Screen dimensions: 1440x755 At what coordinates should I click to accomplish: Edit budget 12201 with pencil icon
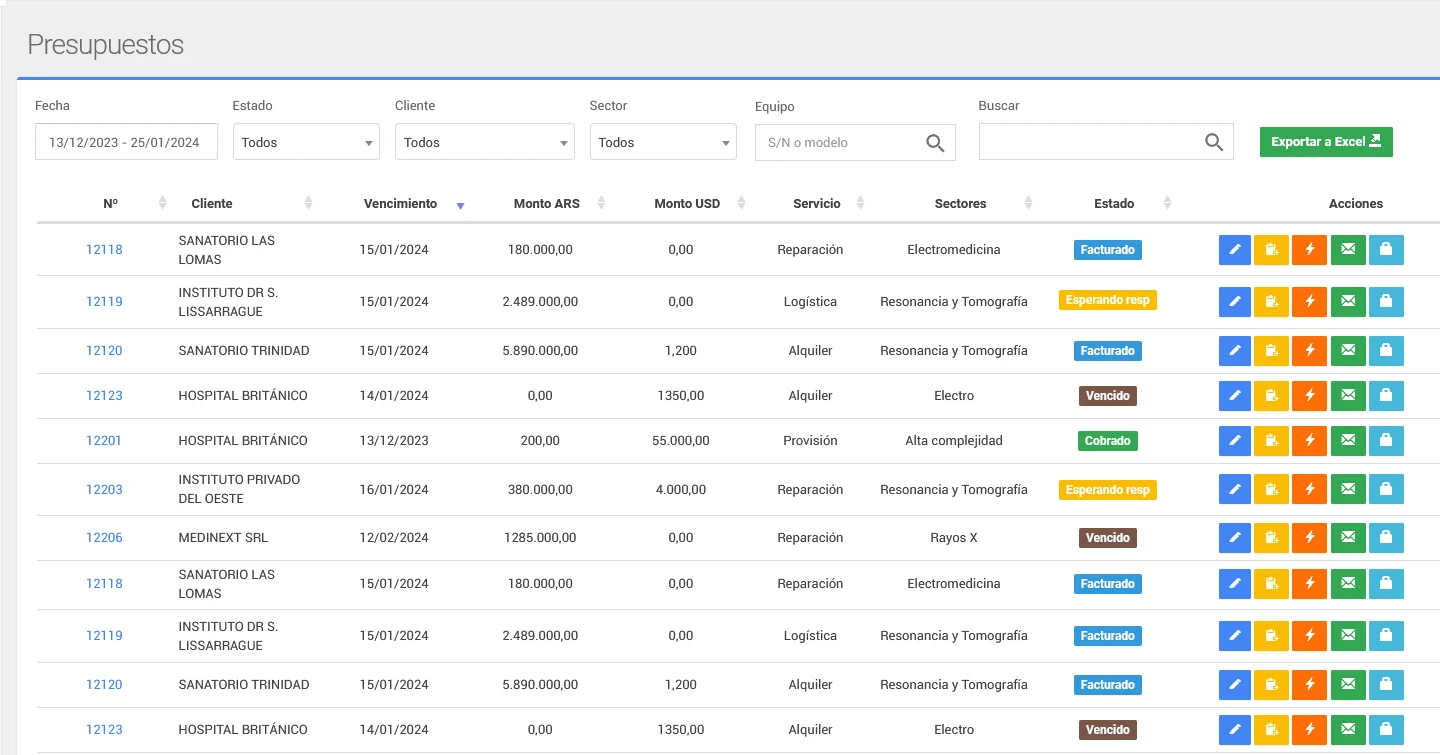(x=1235, y=440)
